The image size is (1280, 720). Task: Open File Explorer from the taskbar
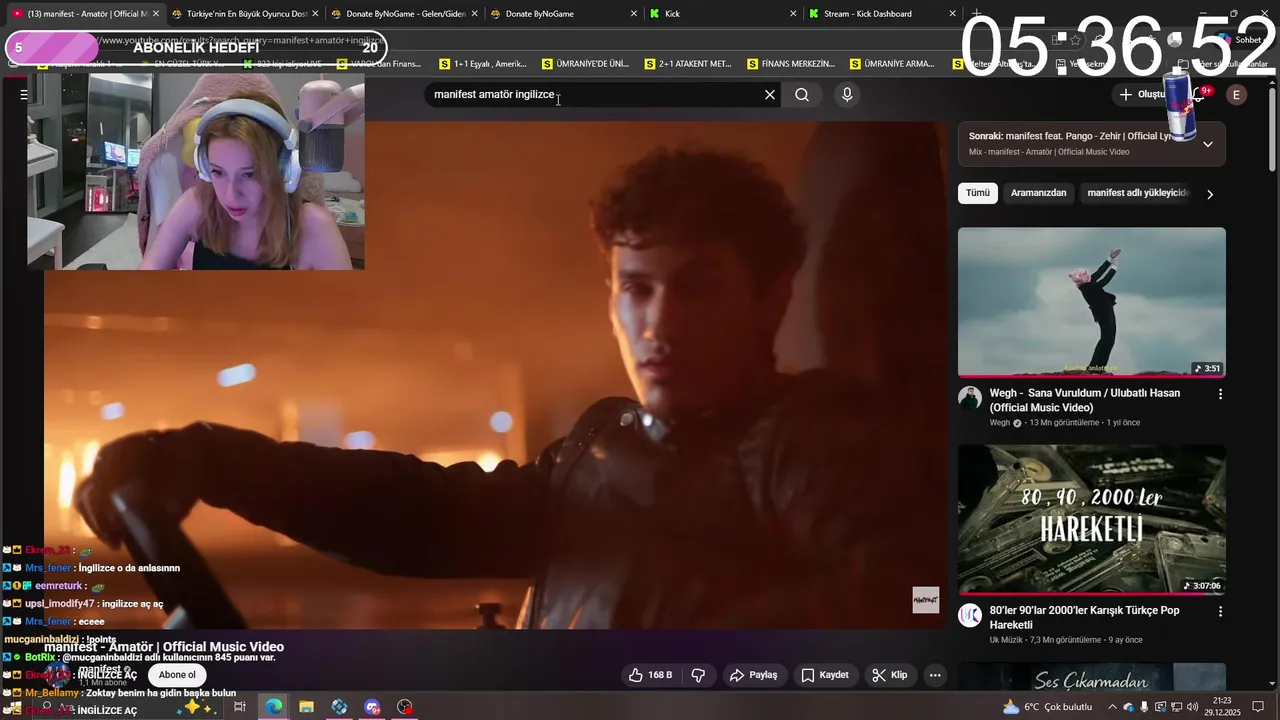(x=306, y=707)
